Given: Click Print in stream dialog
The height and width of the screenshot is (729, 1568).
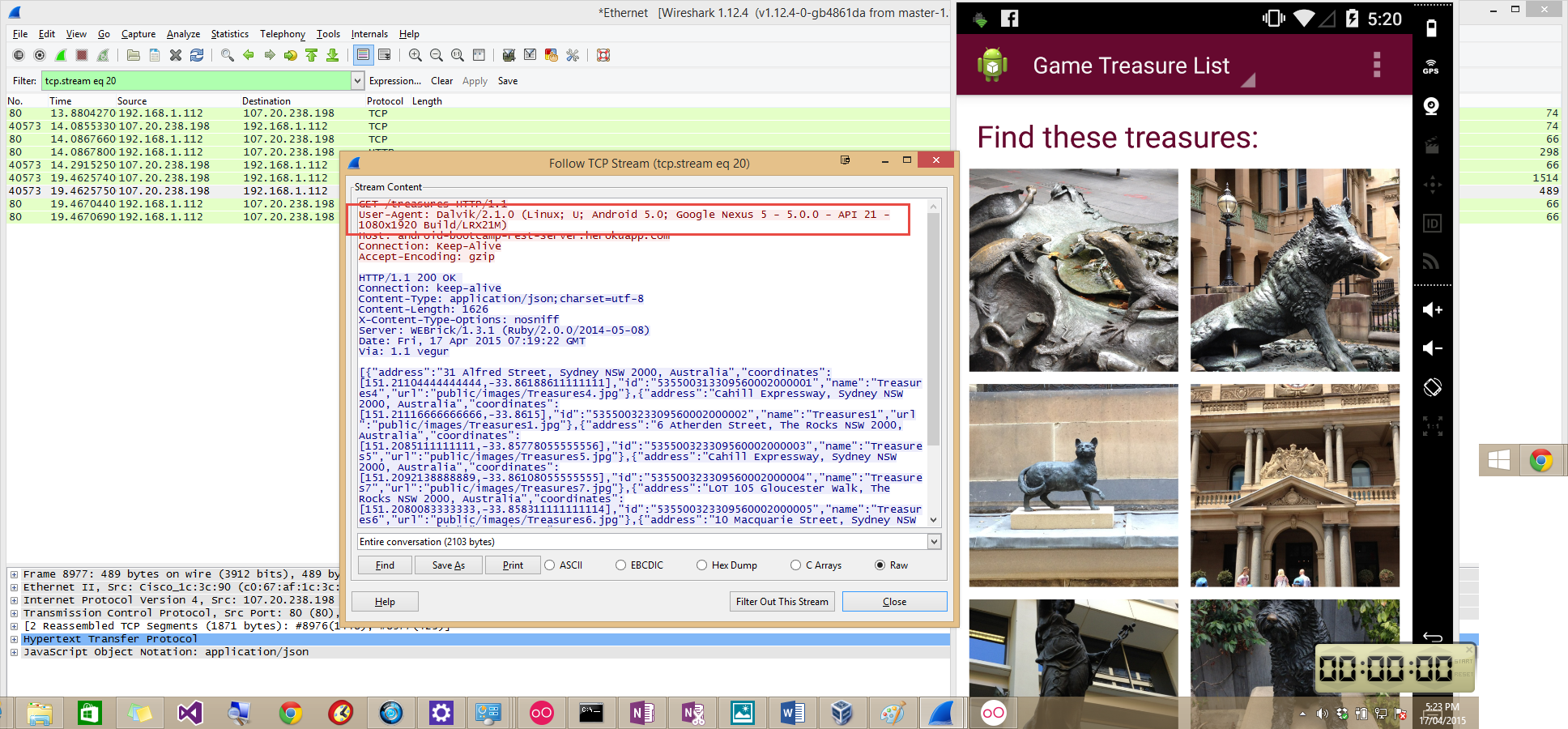Looking at the screenshot, I should [513, 565].
